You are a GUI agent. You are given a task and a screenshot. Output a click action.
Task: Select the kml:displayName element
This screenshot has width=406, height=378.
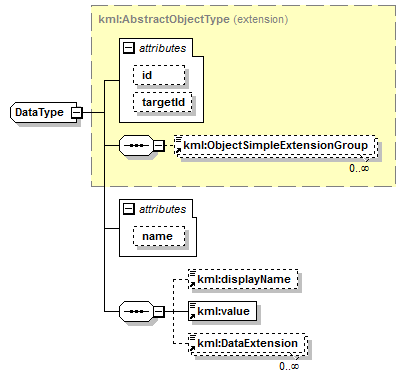[243, 279]
